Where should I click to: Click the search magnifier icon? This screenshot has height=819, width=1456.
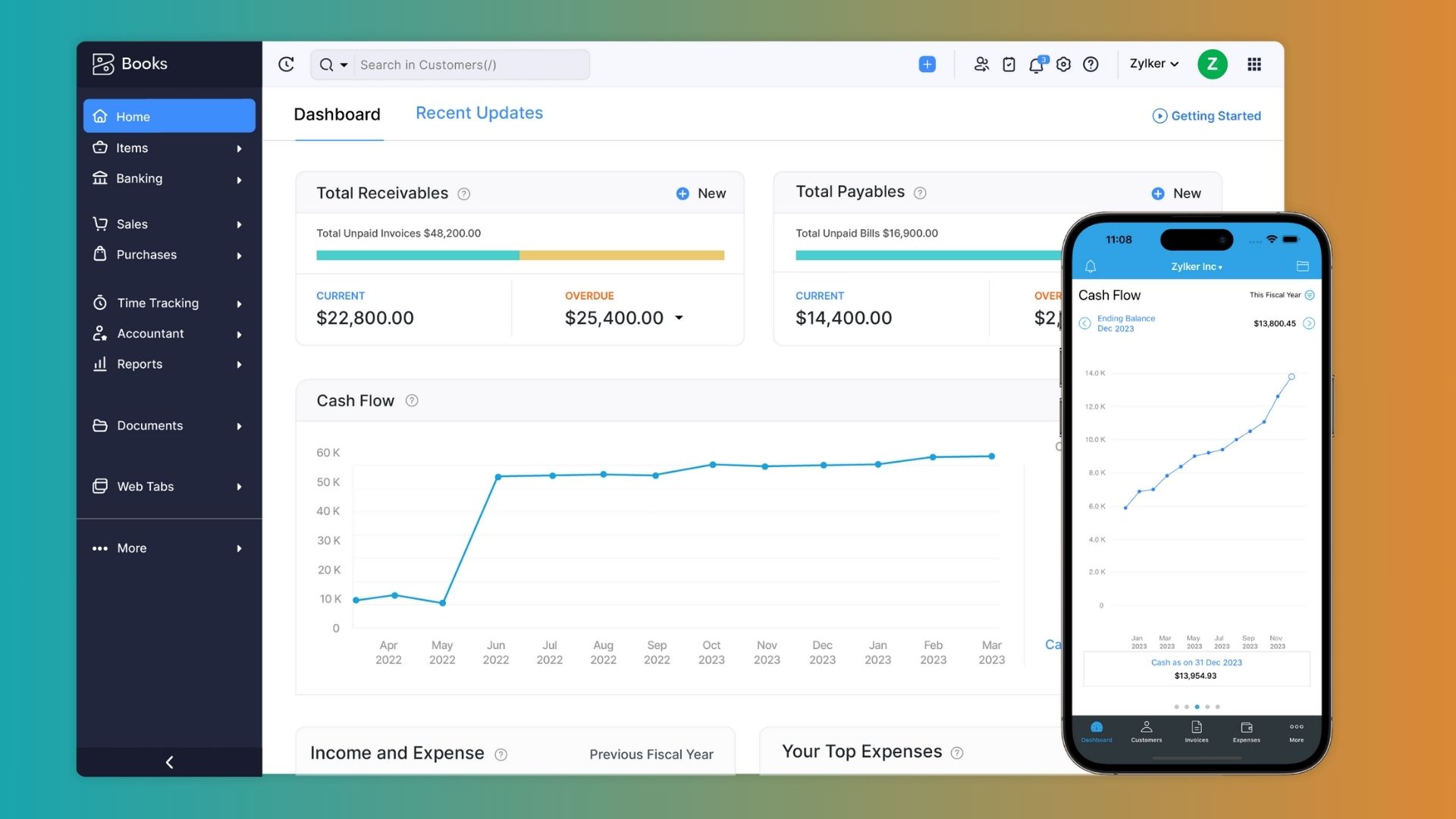pos(326,64)
